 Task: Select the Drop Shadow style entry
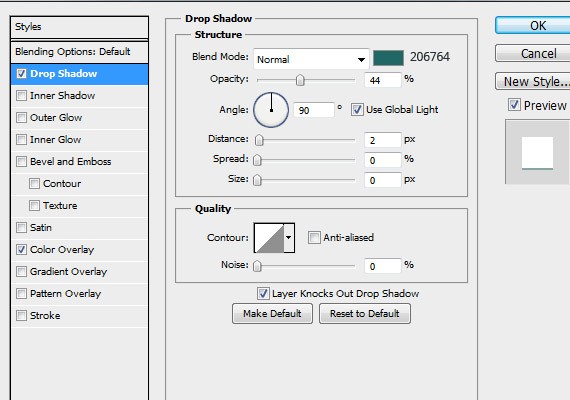[79, 74]
